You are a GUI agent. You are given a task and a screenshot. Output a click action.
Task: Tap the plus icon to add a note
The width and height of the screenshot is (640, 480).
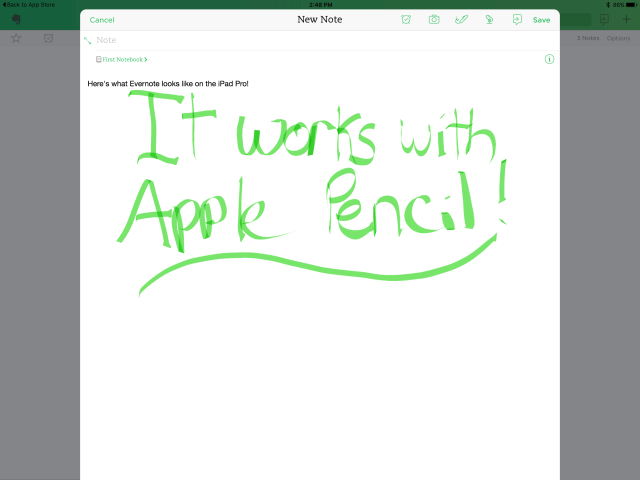tap(626, 19)
